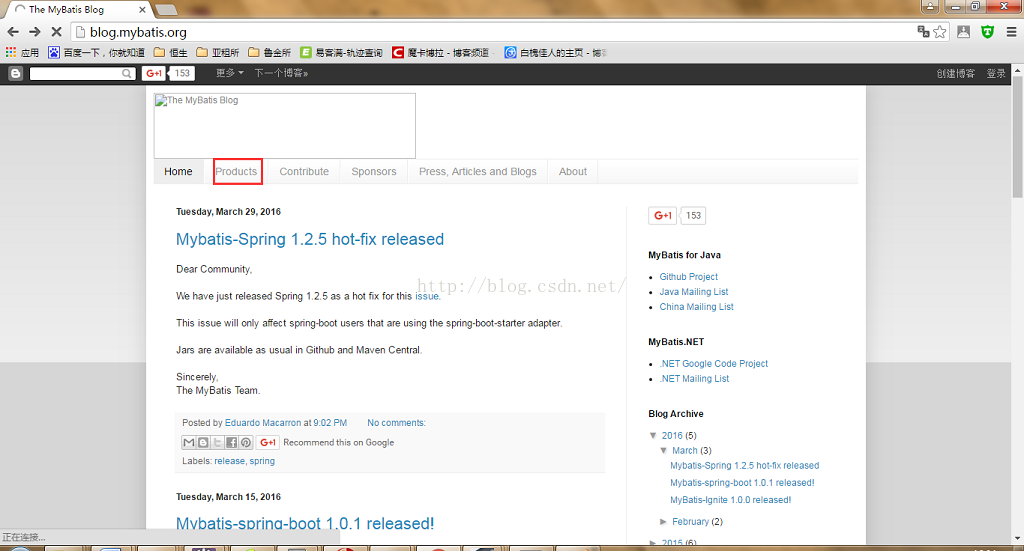
Task: Click the G+1 button in the navbar
Action: [154, 73]
